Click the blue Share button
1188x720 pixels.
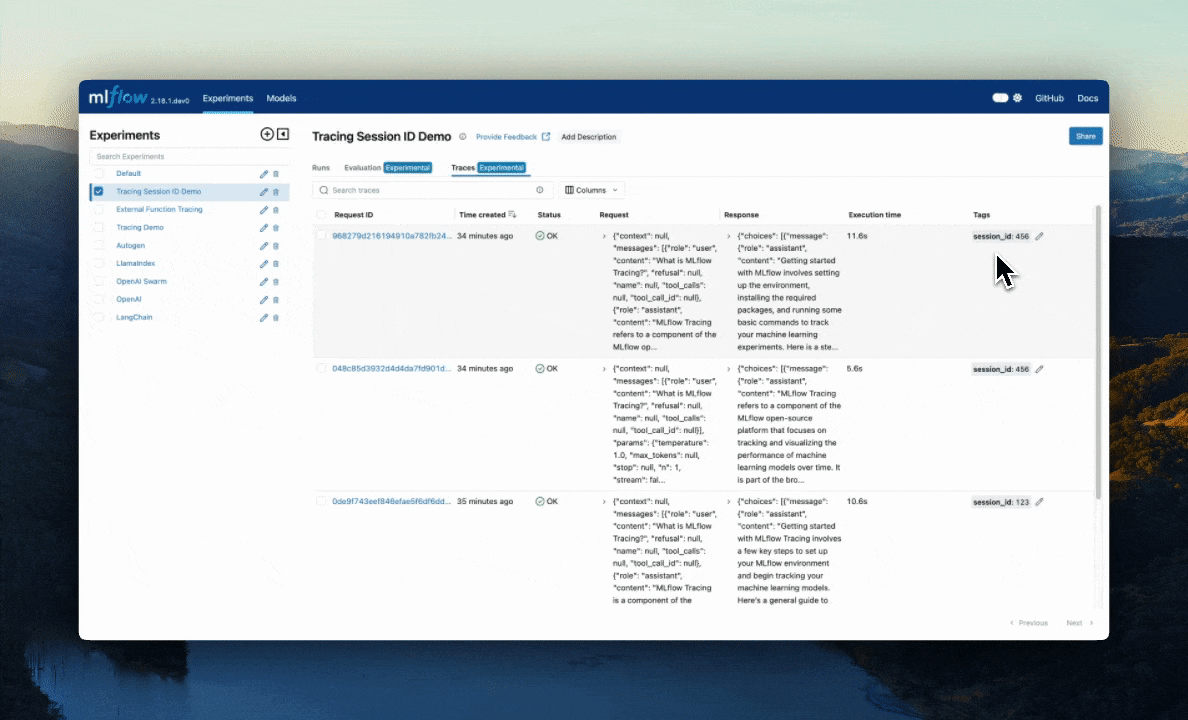pos(1085,136)
